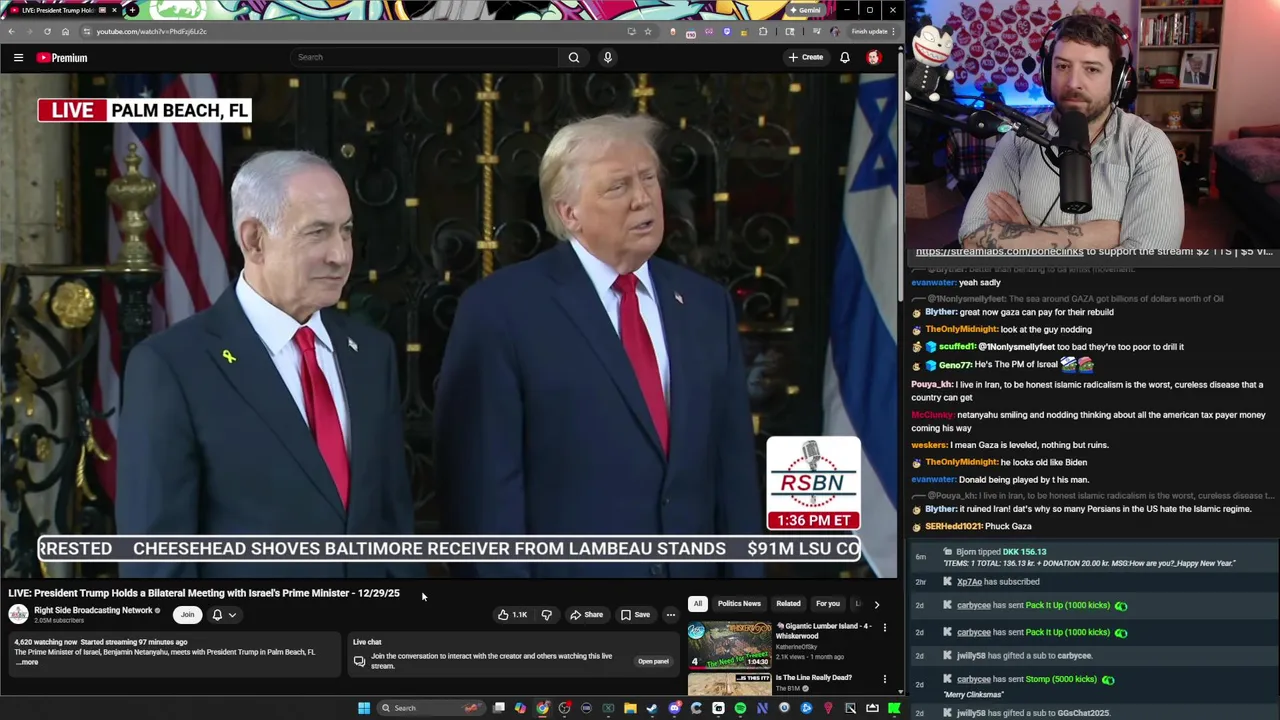Bookmark this page with star icon
The image size is (1280, 720).
647,31
